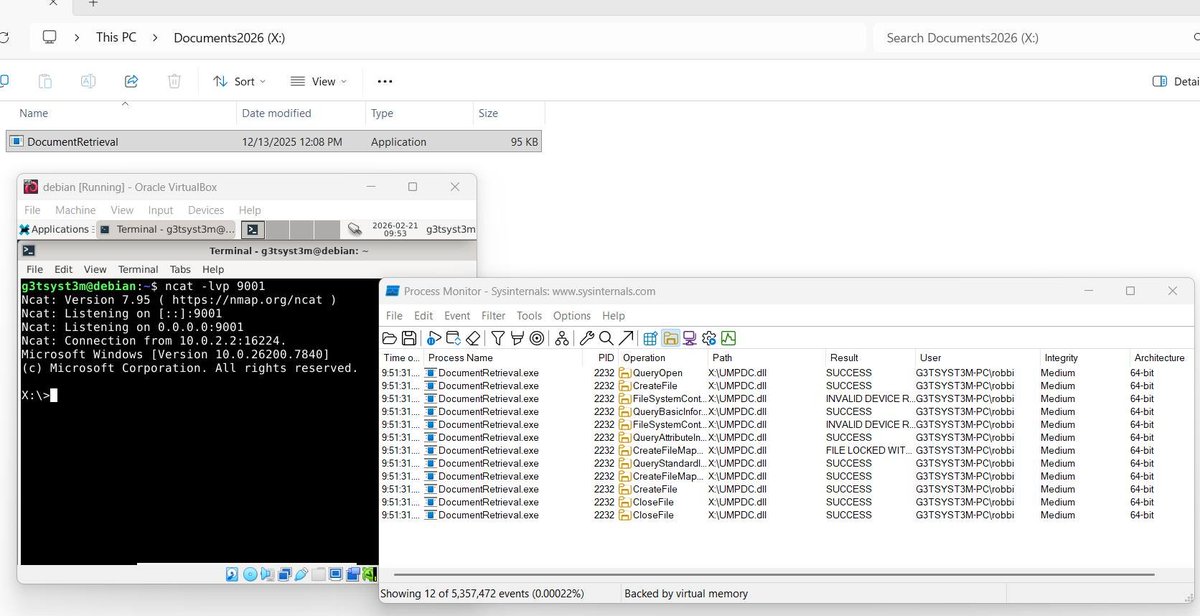Click the Result column header in Process Monitor

tap(843, 357)
